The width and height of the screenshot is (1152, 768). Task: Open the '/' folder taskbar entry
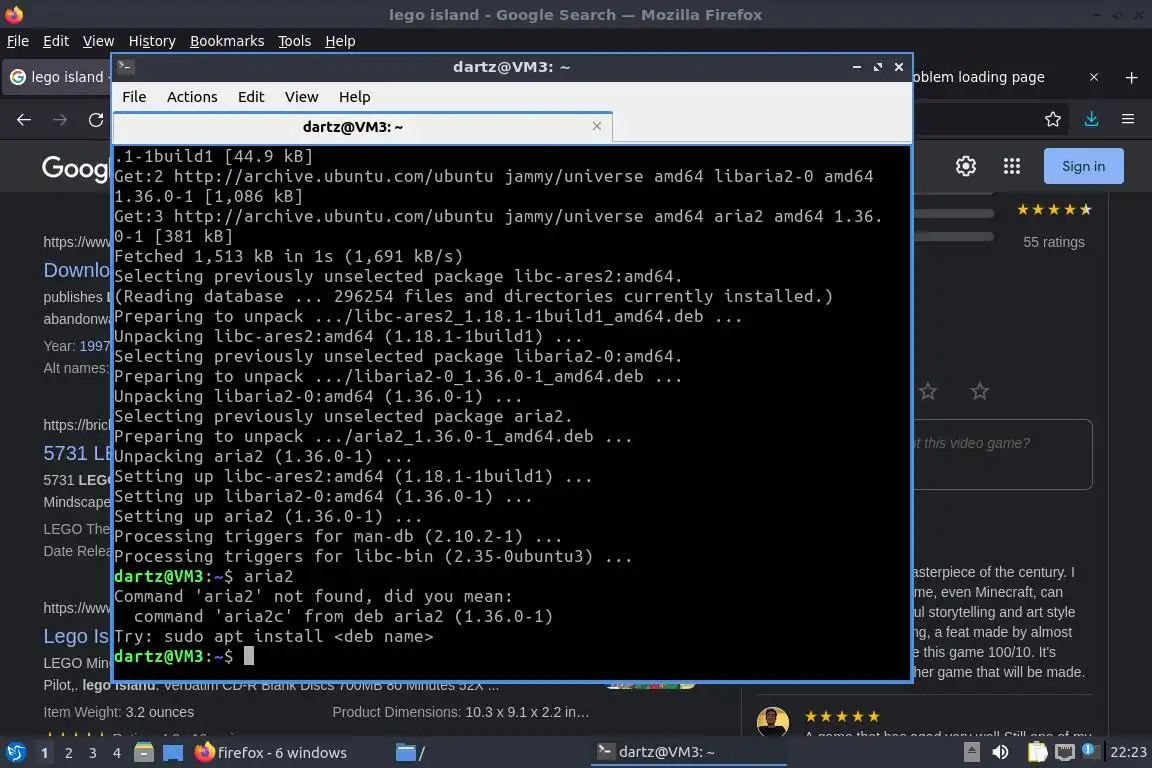tap(410, 753)
